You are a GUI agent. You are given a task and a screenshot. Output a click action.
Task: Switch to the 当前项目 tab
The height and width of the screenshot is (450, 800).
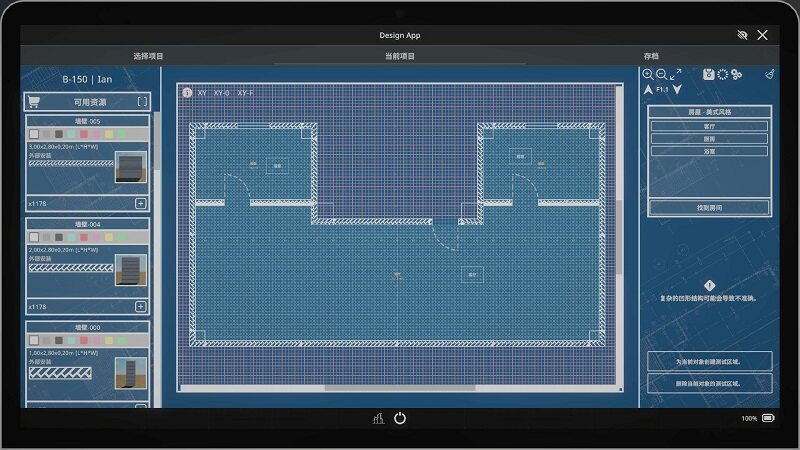pos(399,56)
